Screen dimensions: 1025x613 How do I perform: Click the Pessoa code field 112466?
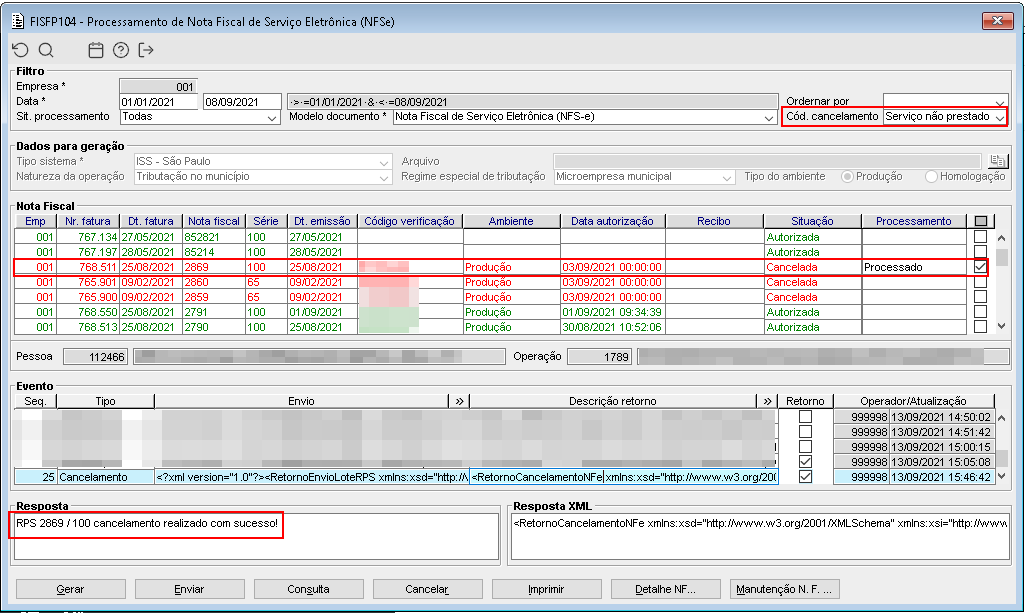[95, 357]
